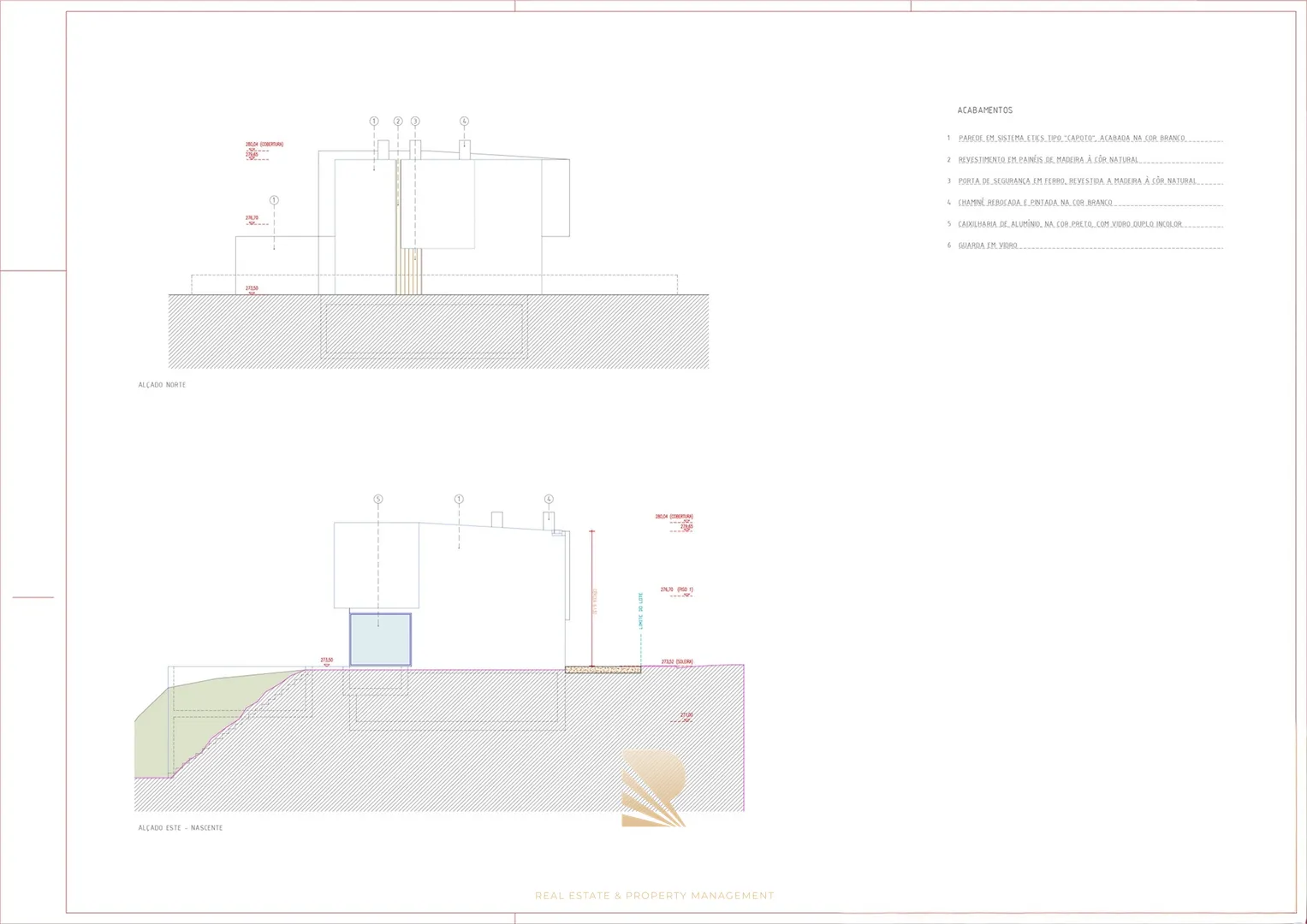Image resolution: width=1307 pixels, height=924 pixels.
Task: Click the gold company logo watermark
Action: coord(653,789)
